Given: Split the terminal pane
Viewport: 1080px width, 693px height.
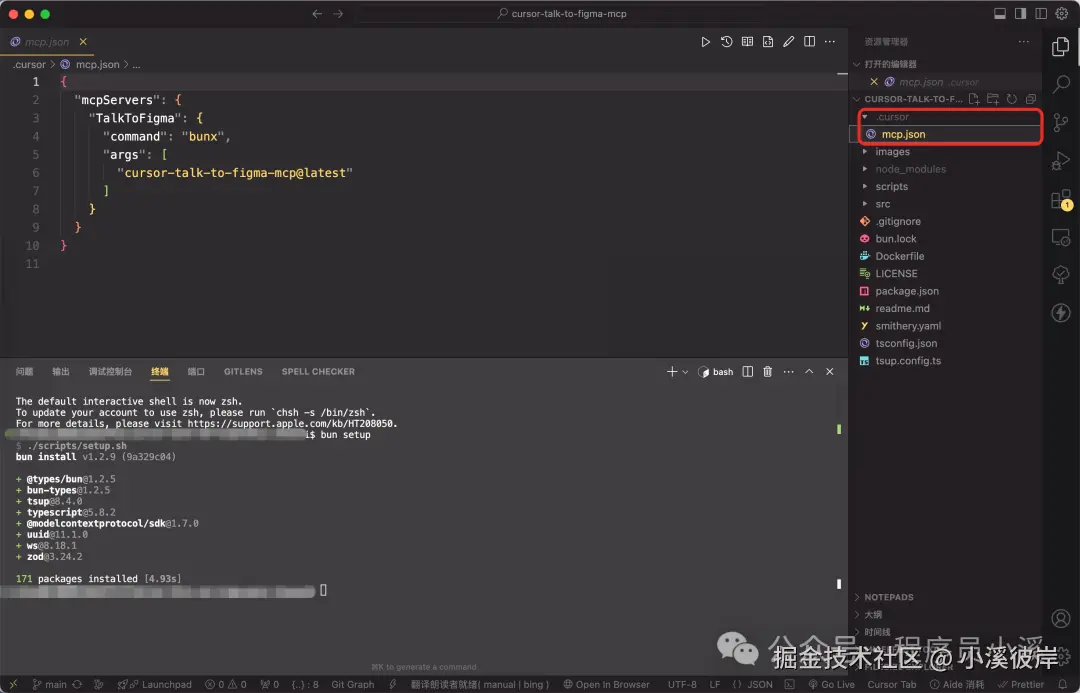Looking at the screenshot, I should pyautogui.click(x=747, y=372).
